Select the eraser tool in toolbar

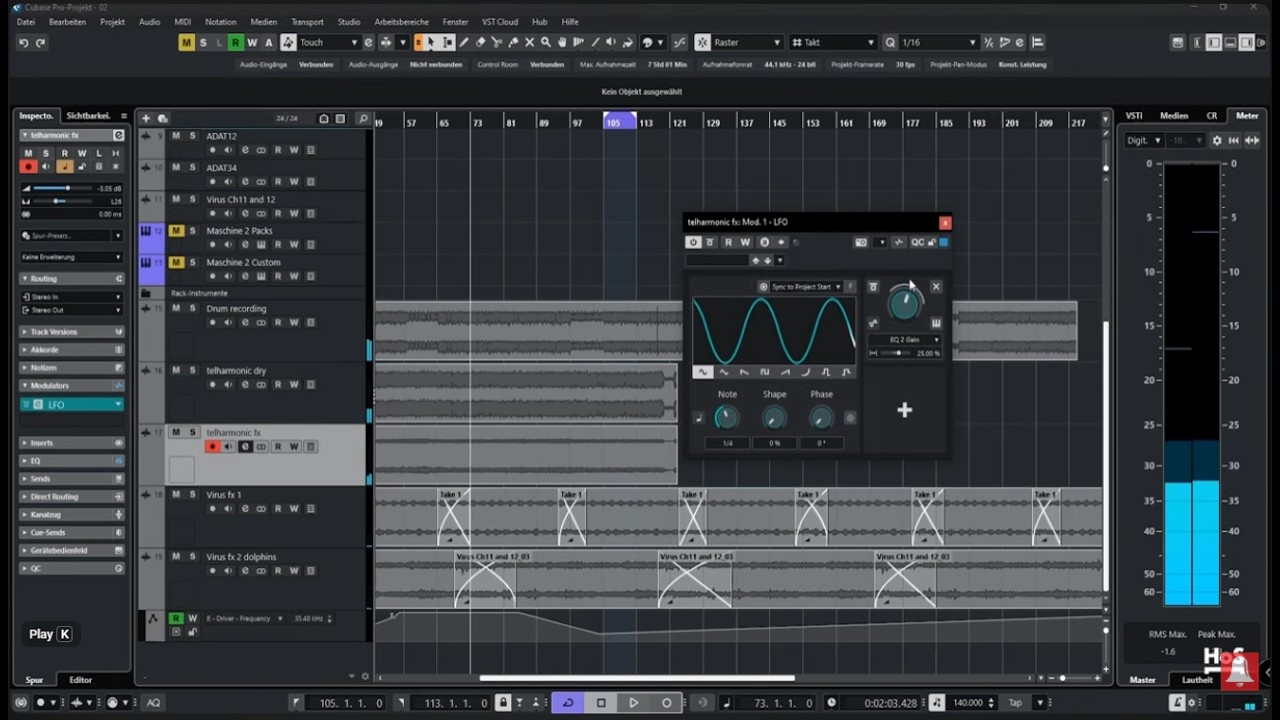(x=480, y=42)
